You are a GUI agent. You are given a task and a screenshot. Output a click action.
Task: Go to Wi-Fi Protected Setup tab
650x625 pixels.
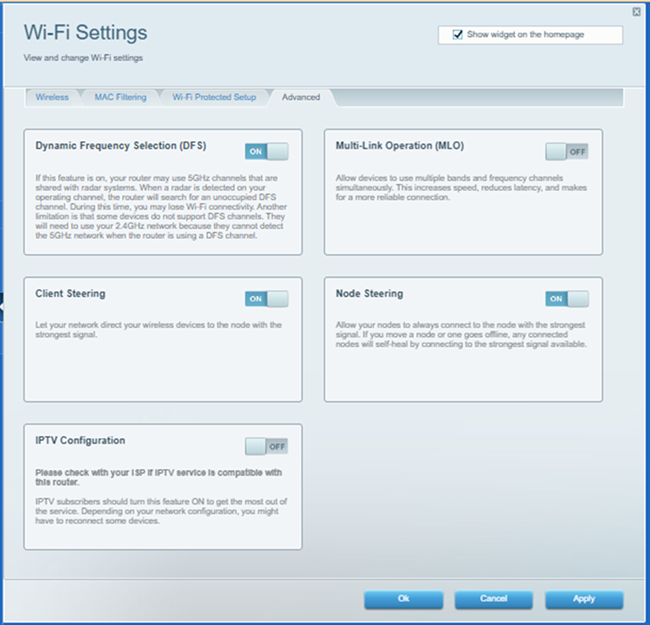point(214,97)
